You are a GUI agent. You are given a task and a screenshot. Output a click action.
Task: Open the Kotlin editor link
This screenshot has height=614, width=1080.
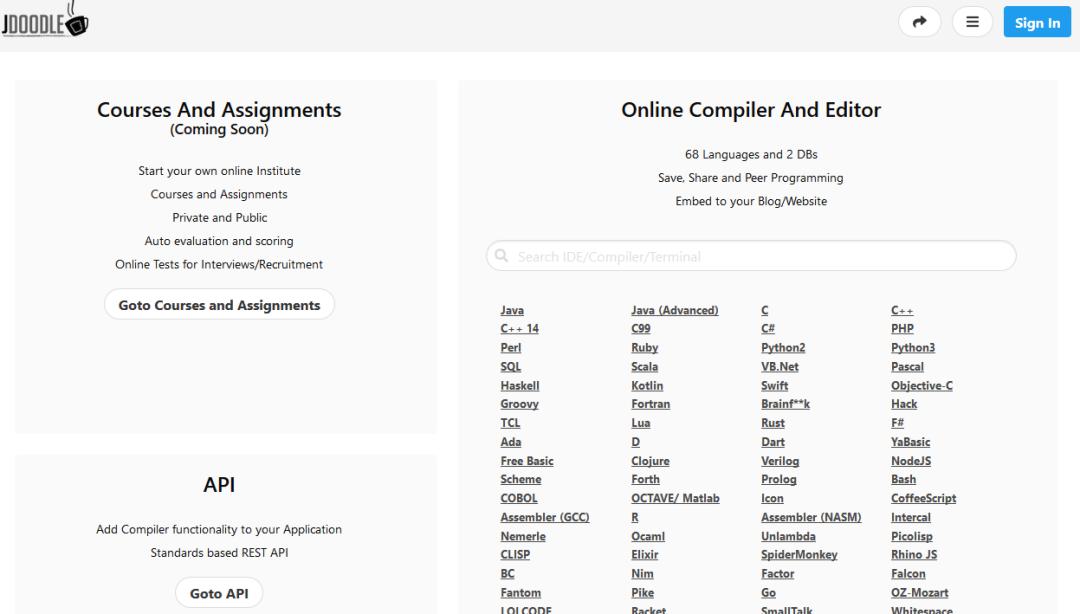point(647,386)
